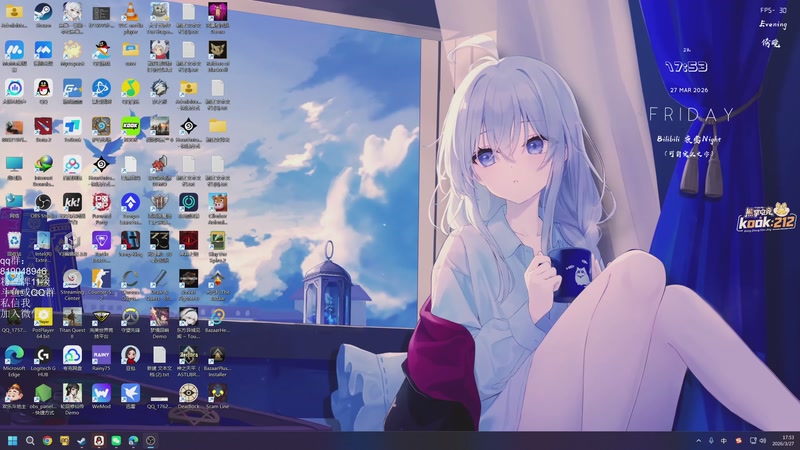Select the Logitech G HUB desktop shortcut
The height and width of the screenshot is (450, 800).
pos(43,361)
